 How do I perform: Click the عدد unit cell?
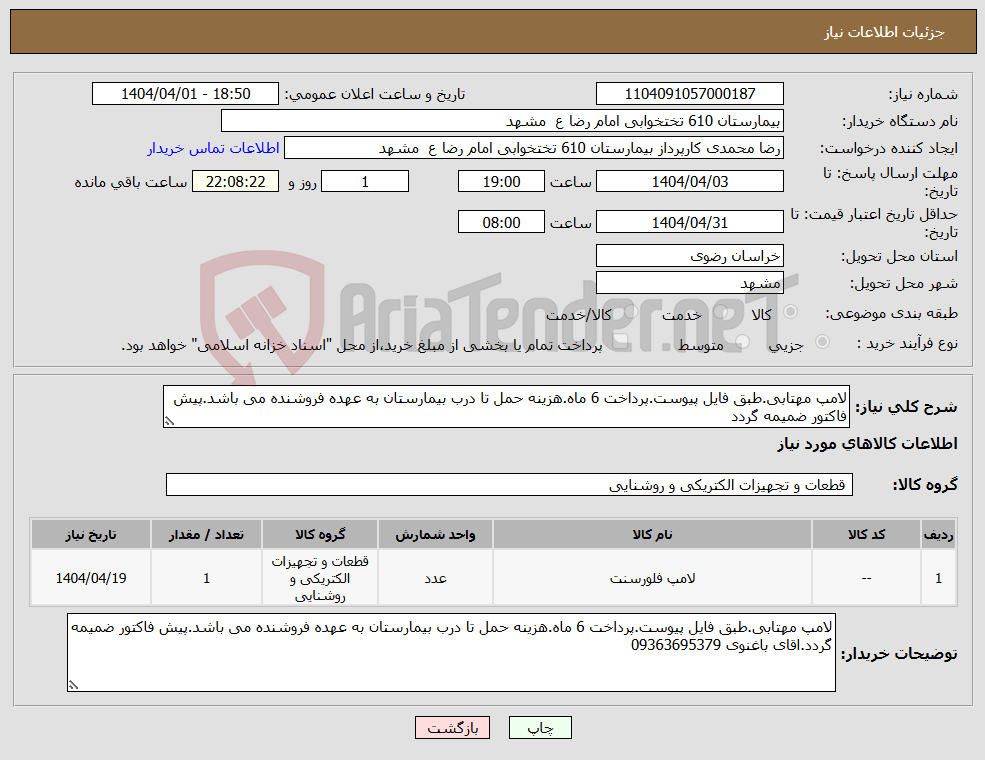click(435, 578)
